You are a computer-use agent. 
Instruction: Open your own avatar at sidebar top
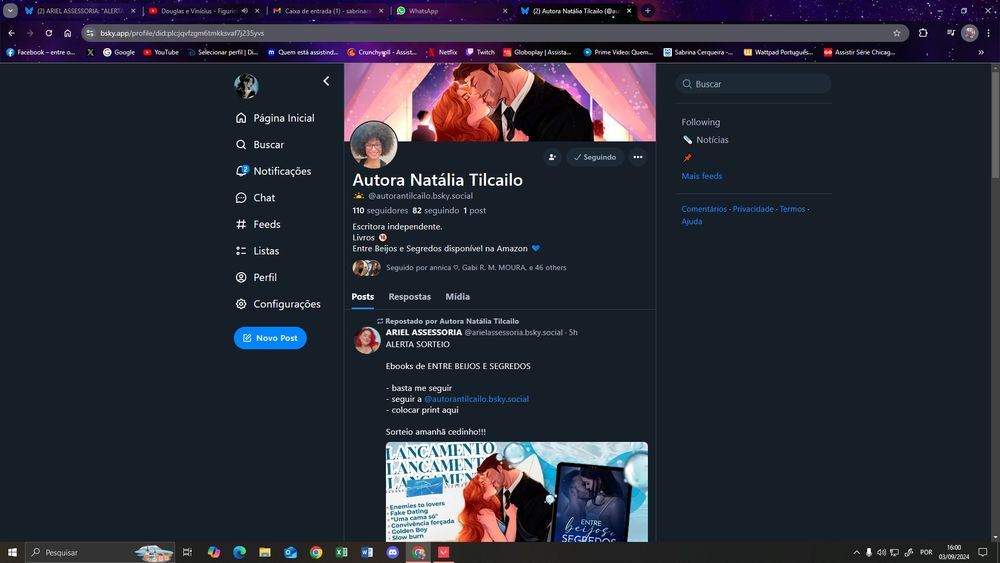[246, 86]
